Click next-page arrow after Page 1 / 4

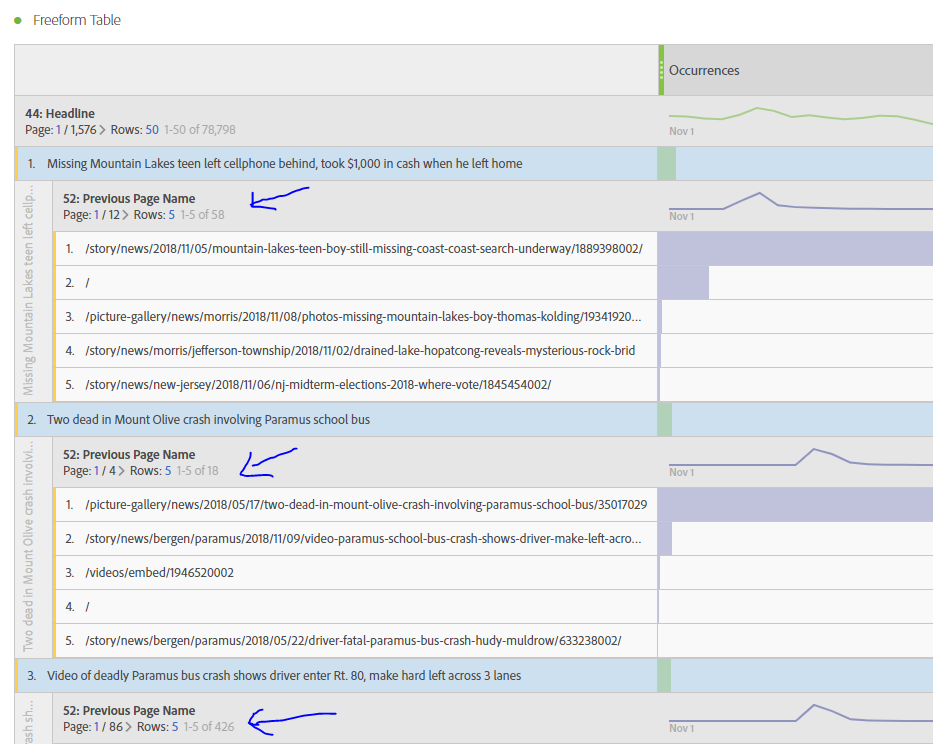(x=122, y=471)
